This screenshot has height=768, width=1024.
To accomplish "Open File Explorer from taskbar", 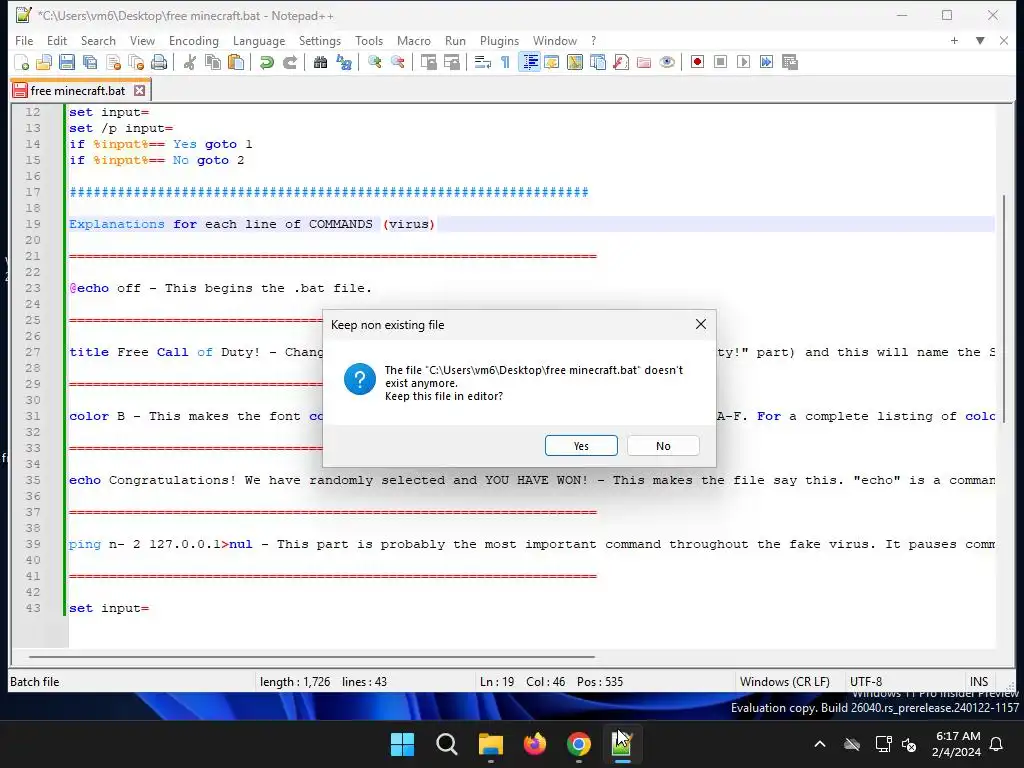I will (x=490, y=744).
